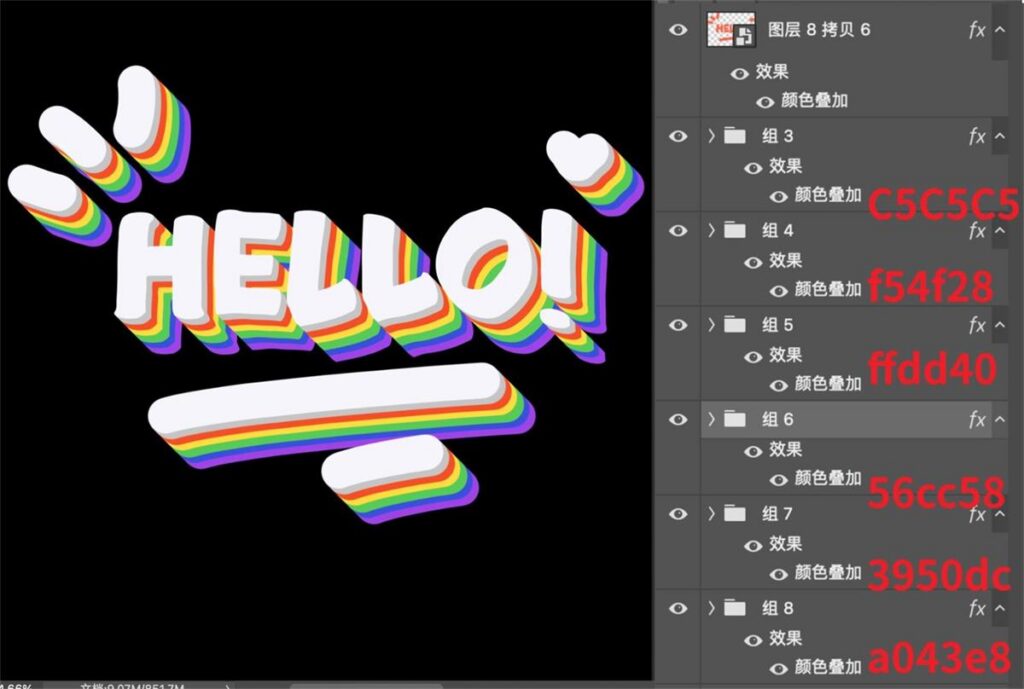Viewport: 1024px width, 689px height.
Task: Select the group name 组 7
Action: coord(777,514)
